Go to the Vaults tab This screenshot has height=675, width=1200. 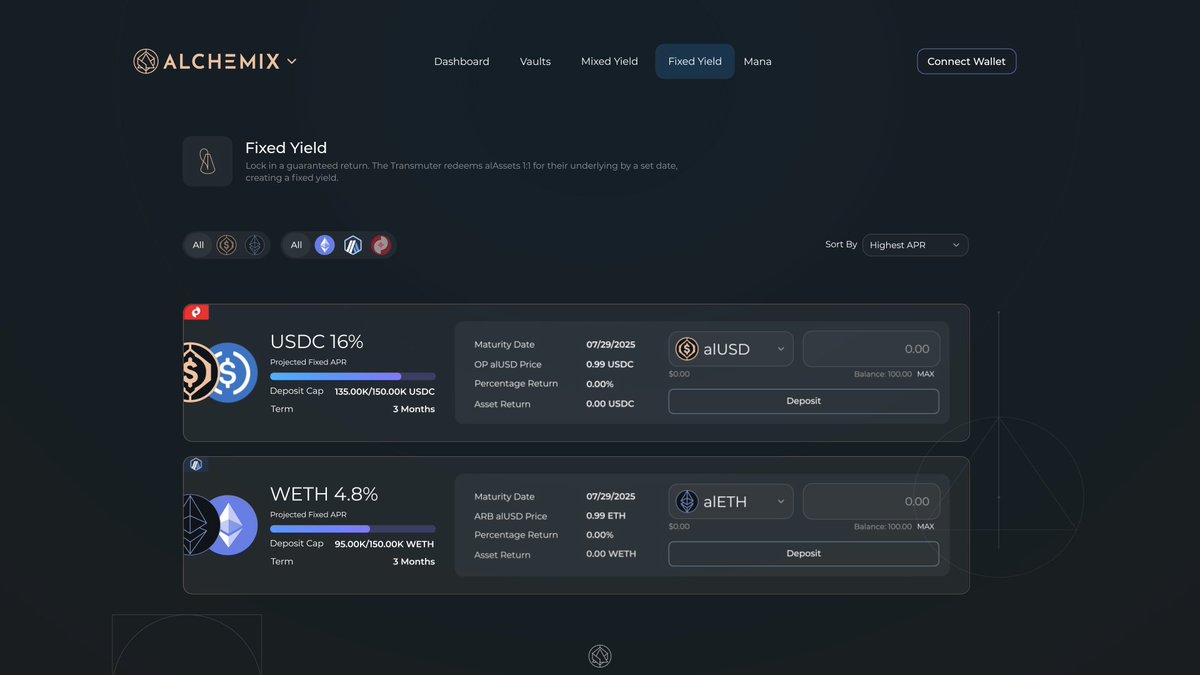535,62
